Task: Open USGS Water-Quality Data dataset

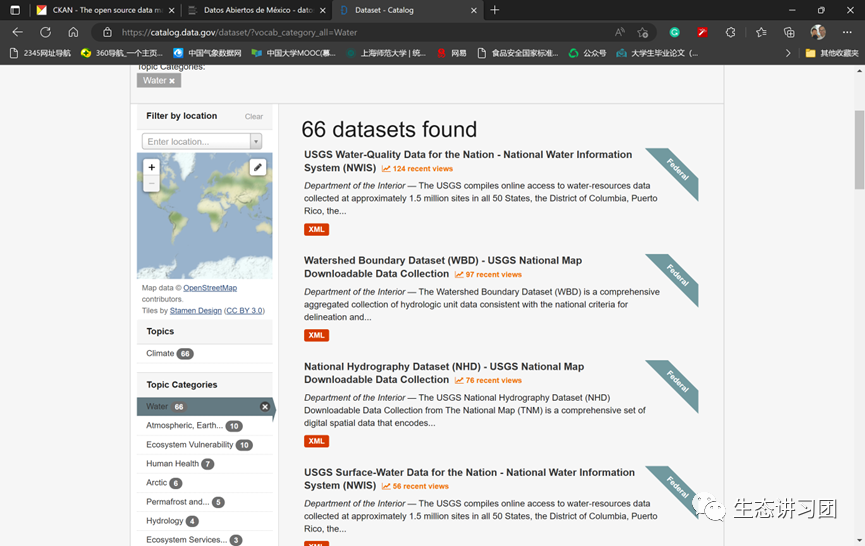Action: click(x=468, y=161)
